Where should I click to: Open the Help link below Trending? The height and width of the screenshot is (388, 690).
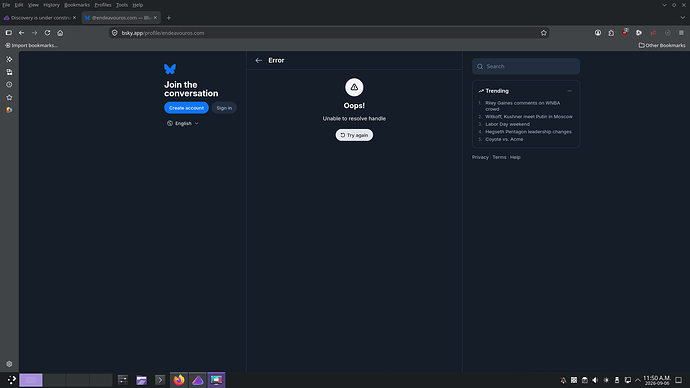click(515, 157)
